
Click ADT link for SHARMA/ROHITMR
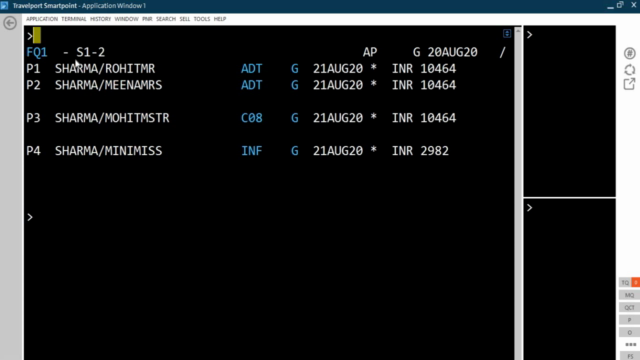tap(251, 69)
